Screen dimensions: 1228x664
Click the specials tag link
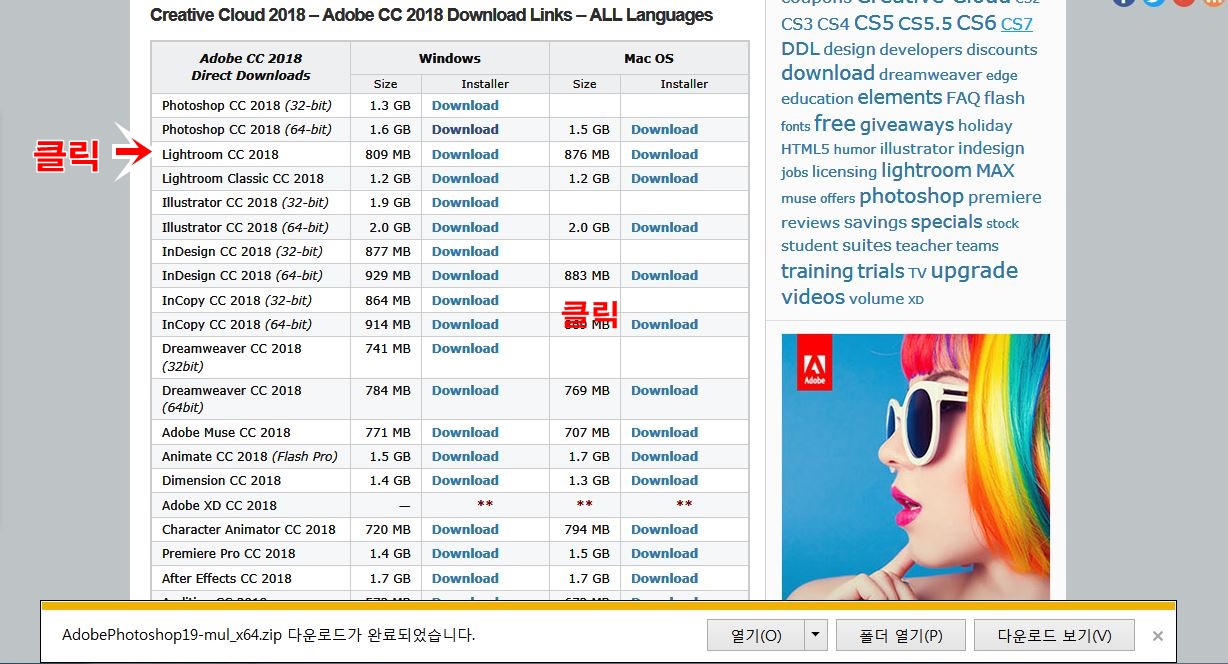(x=946, y=222)
